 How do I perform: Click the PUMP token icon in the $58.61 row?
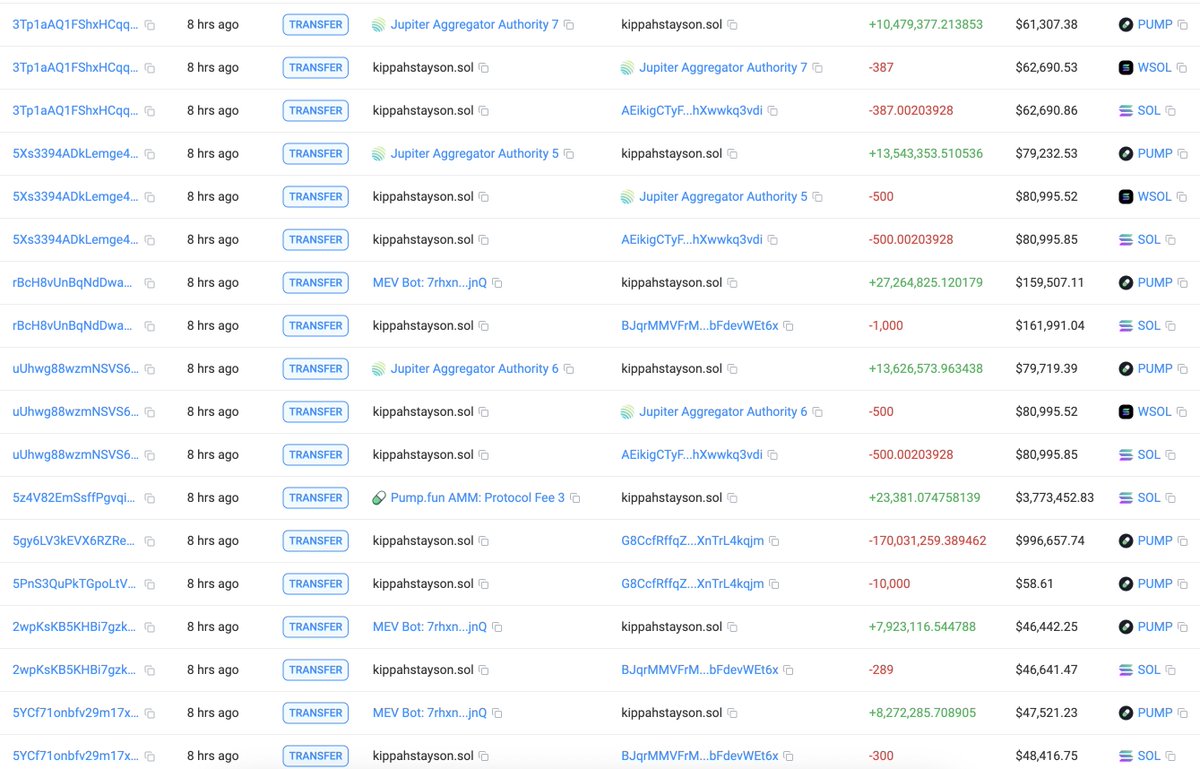point(1126,584)
